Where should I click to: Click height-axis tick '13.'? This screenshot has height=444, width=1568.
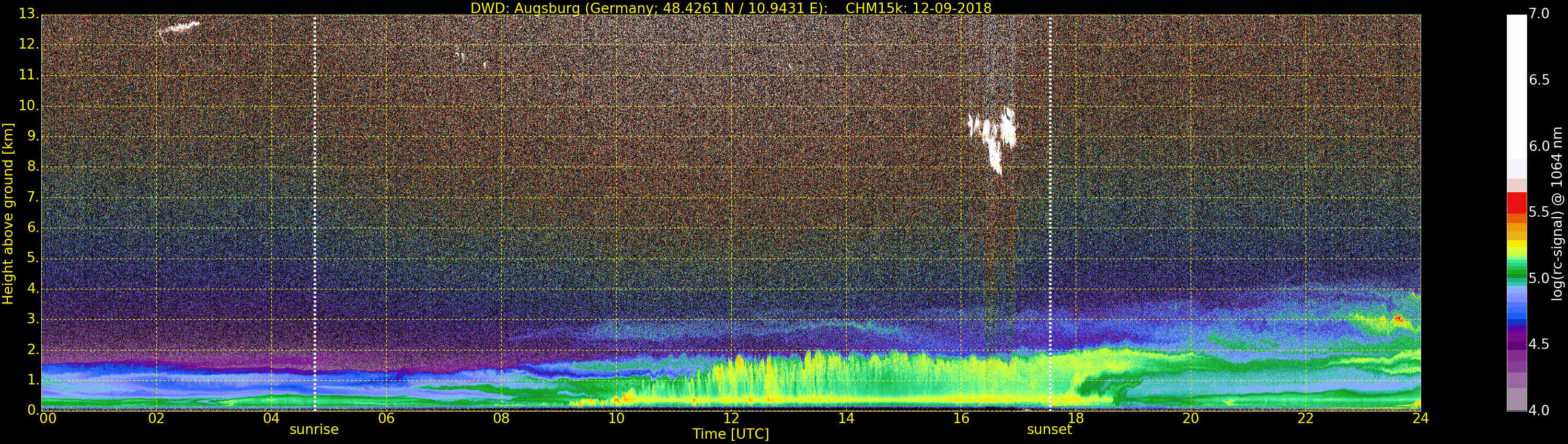tap(29, 14)
